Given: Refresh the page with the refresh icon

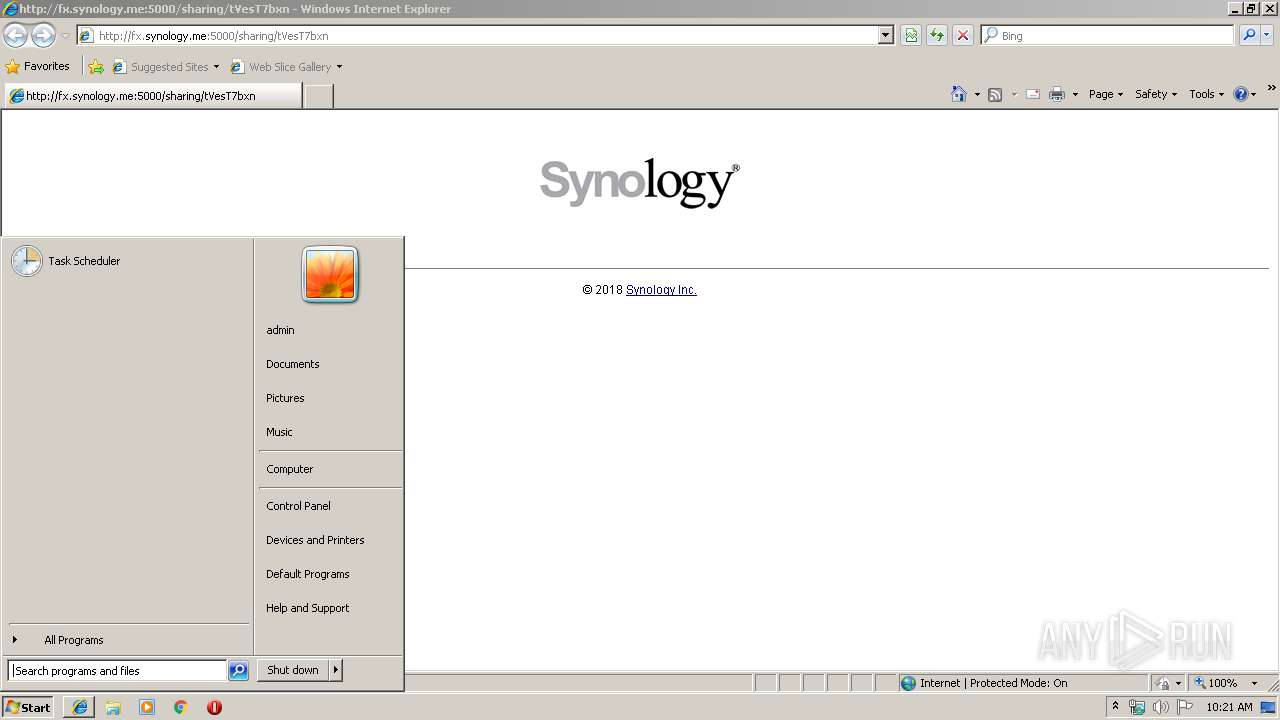Looking at the screenshot, I should tap(937, 36).
